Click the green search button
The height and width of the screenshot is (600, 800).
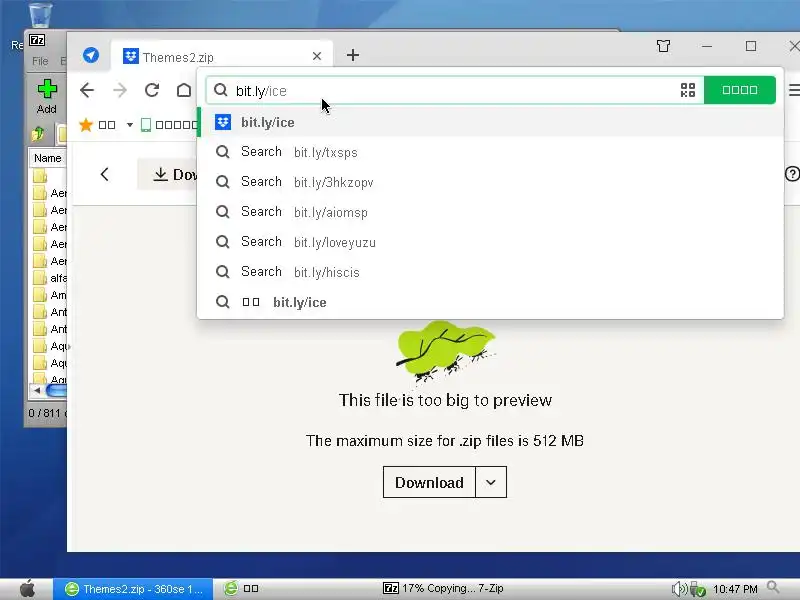740,90
